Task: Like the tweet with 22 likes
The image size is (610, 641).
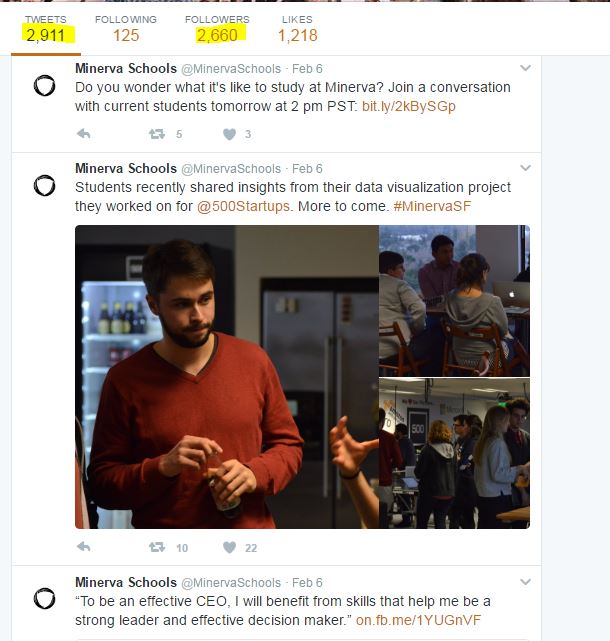Action: click(x=229, y=547)
